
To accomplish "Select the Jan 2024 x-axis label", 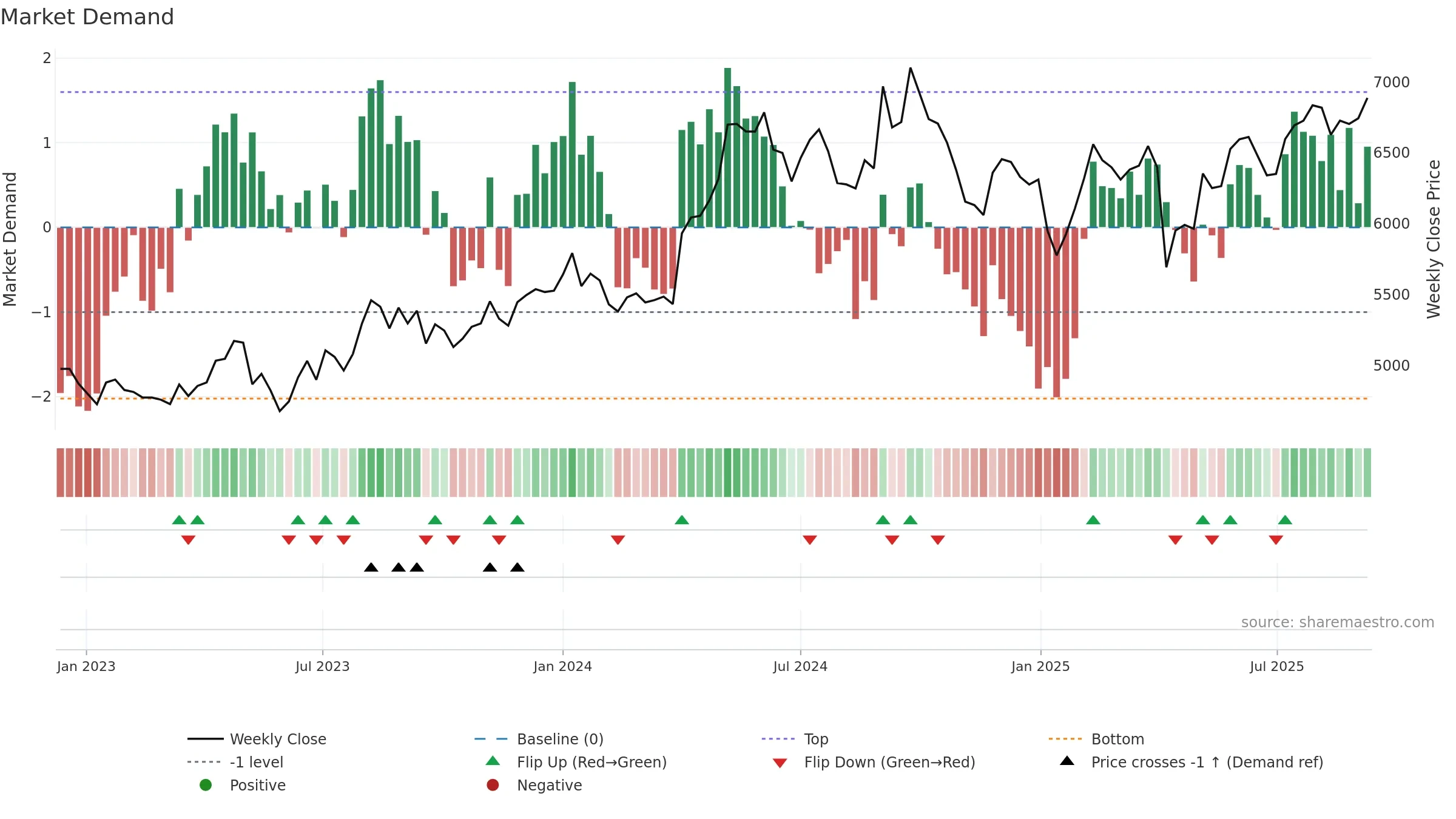I will click(563, 666).
